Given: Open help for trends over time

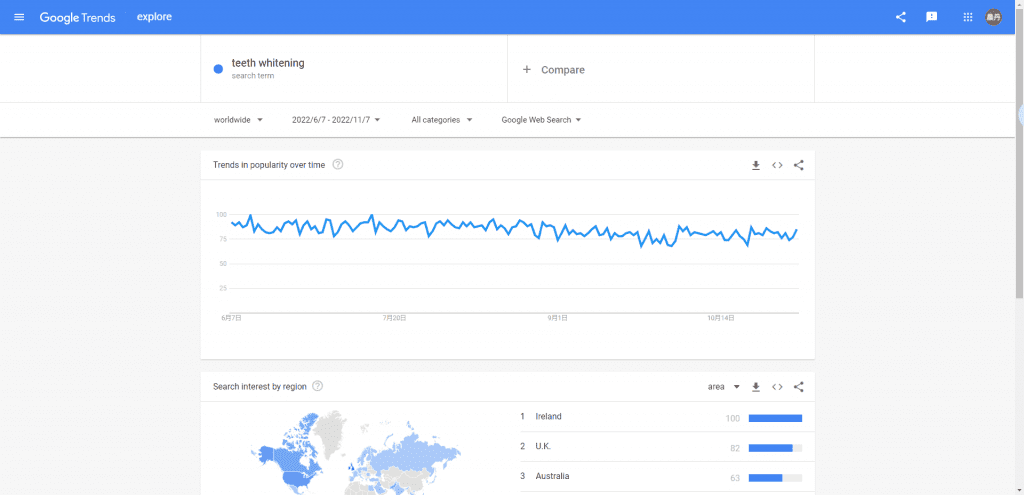Looking at the screenshot, I should [x=338, y=165].
